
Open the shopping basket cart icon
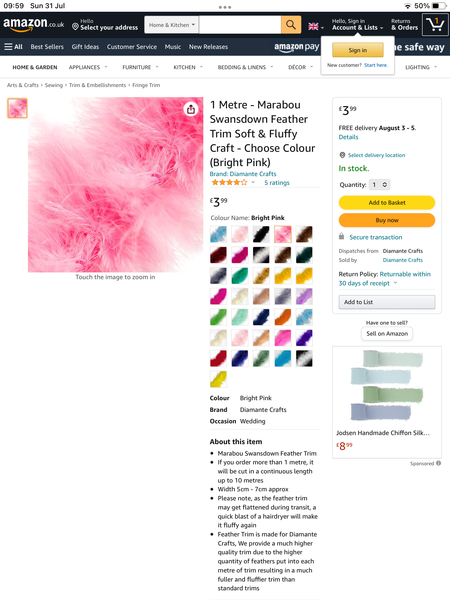coord(435,24)
